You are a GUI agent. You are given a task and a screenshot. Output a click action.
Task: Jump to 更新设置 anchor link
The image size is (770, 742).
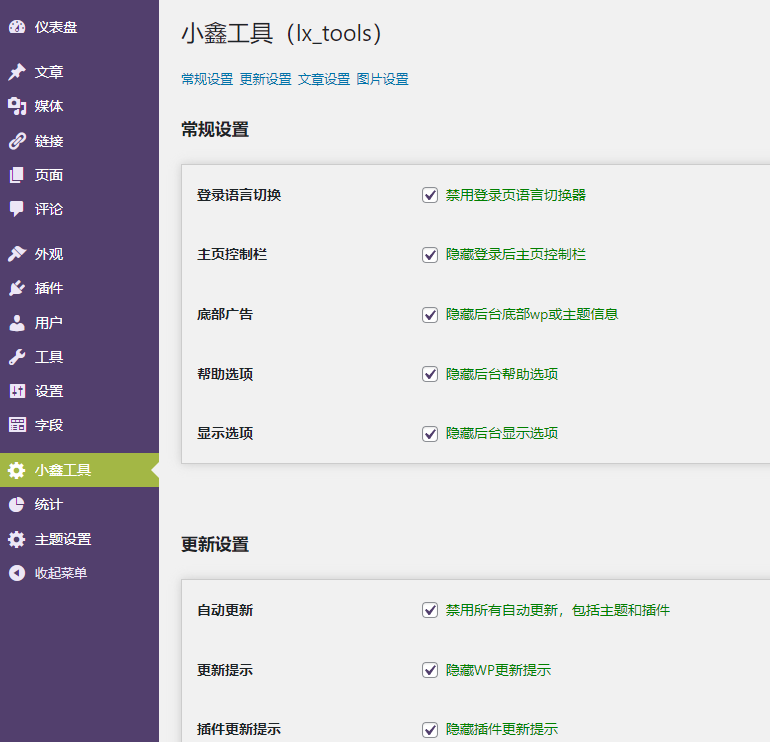coord(266,79)
